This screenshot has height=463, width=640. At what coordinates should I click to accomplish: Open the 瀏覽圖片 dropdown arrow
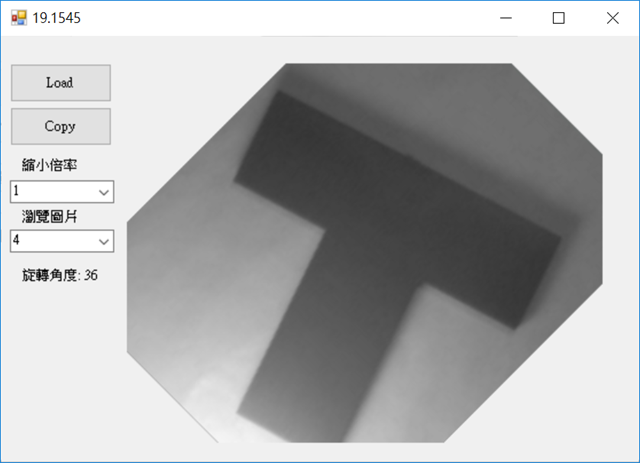104,241
